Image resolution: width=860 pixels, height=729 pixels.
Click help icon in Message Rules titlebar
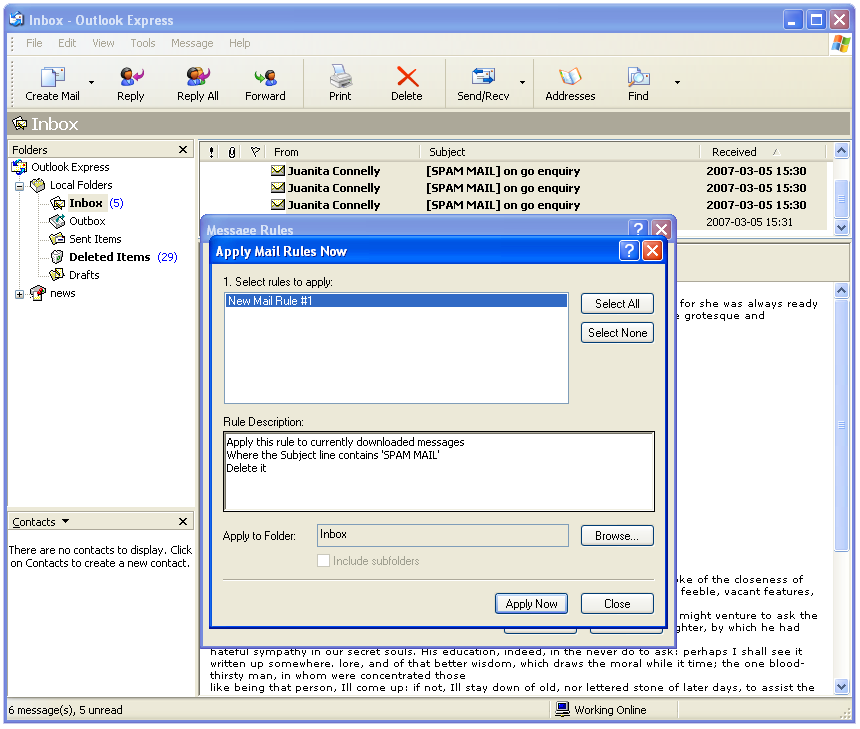tap(638, 228)
